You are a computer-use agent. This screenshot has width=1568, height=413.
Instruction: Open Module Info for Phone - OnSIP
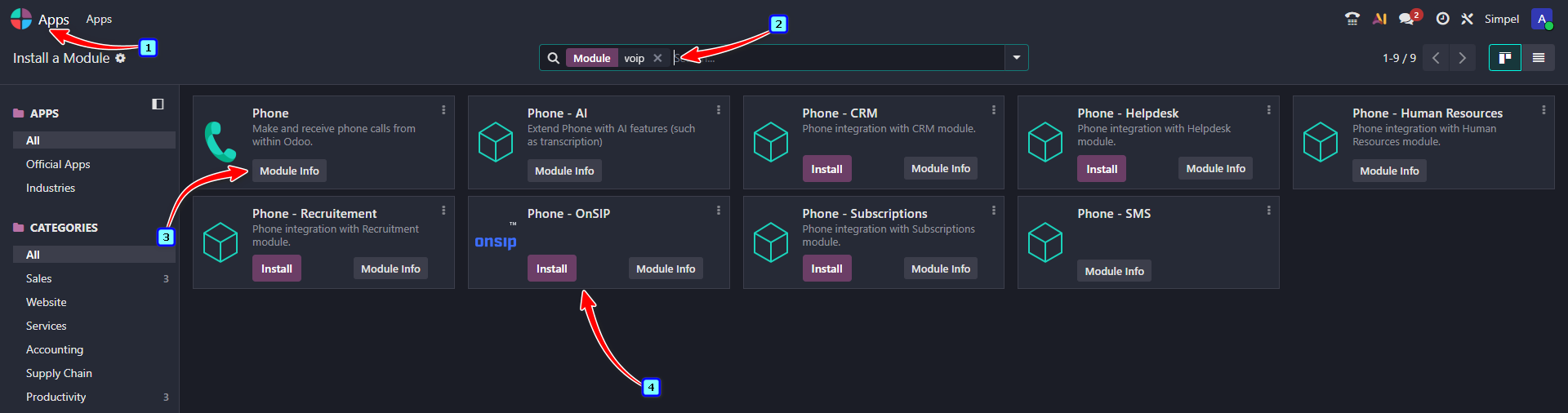click(666, 269)
